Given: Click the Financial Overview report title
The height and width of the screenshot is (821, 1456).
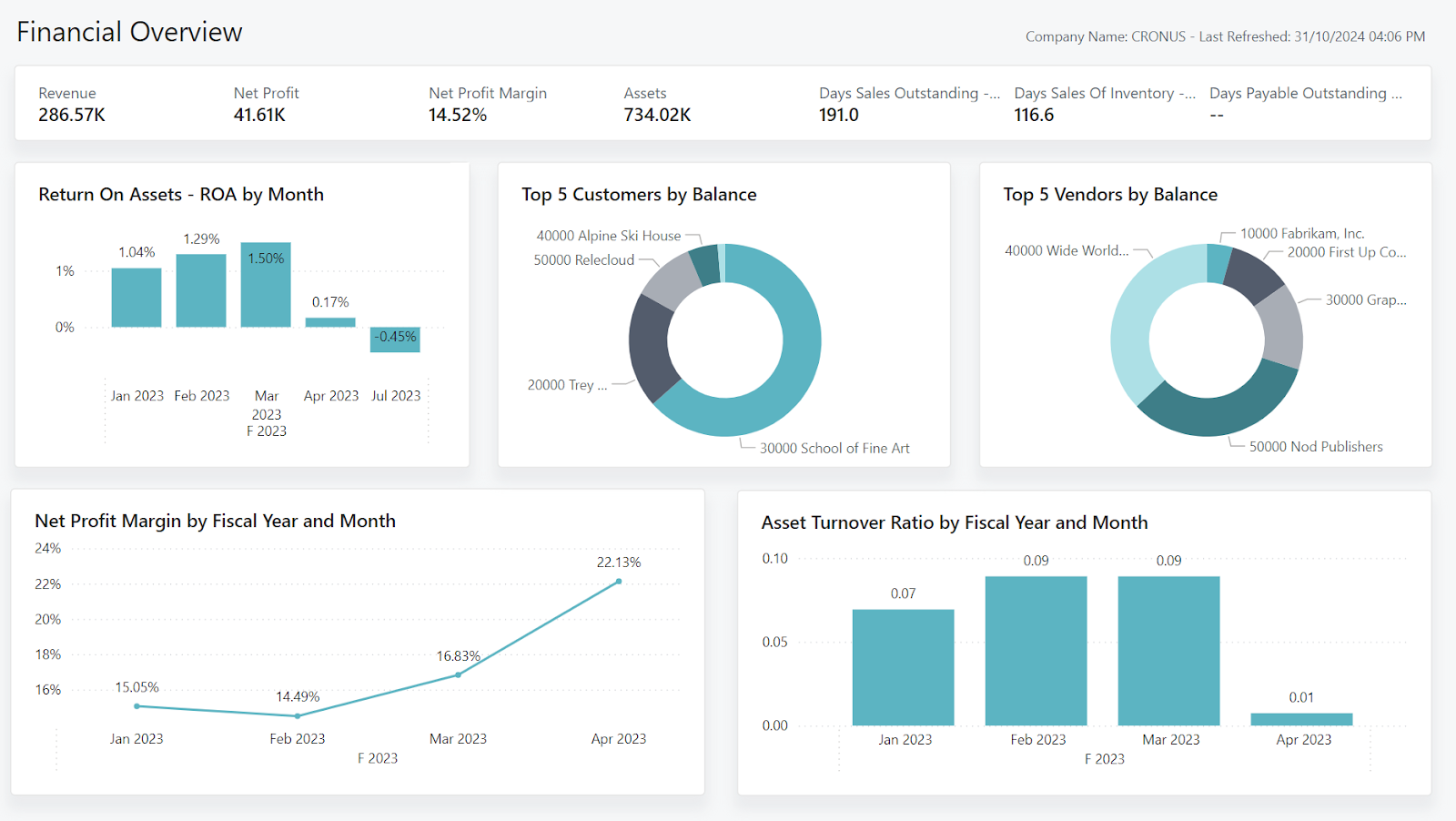Looking at the screenshot, I should (x=129, y=31).
